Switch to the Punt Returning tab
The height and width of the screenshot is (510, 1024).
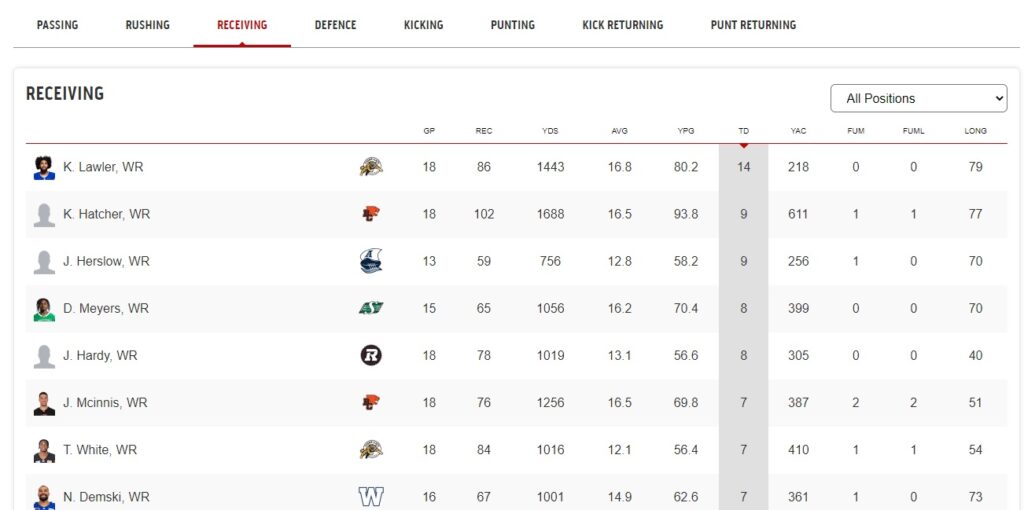click(x=753, y=25)
